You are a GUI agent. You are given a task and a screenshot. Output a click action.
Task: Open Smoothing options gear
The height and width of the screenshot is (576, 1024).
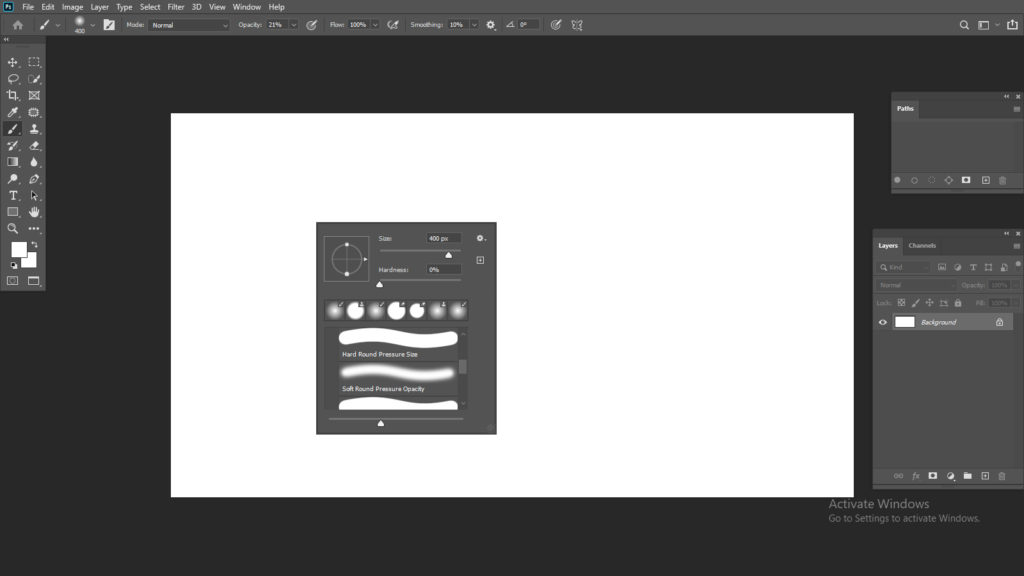tap(490, 25)
